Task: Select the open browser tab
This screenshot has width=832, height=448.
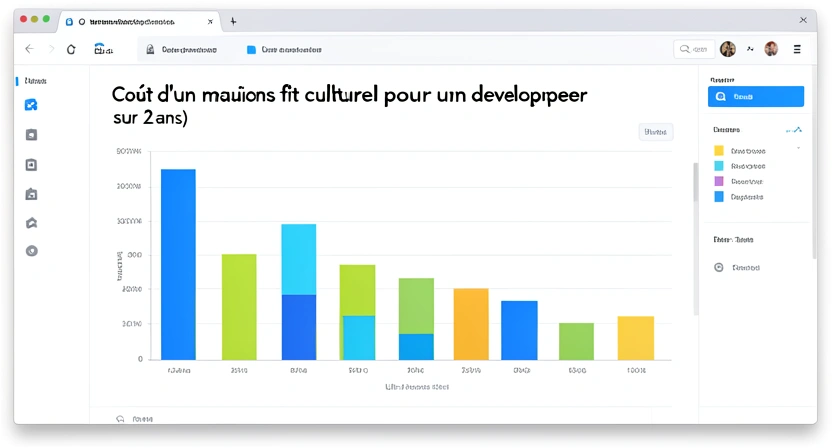Action: (x=140, y=22)
